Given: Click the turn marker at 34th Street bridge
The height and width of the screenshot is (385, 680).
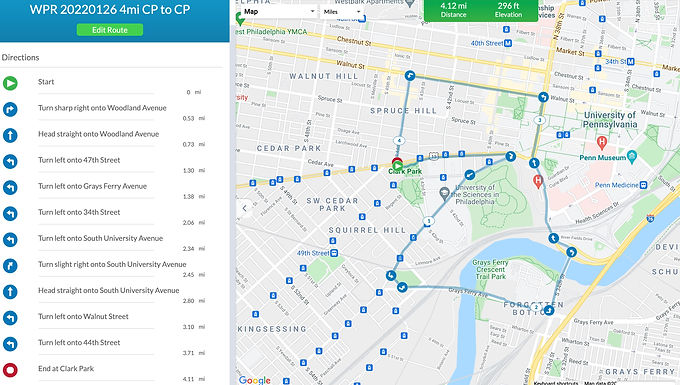Looking at the screenshot, I should [571, 252].
